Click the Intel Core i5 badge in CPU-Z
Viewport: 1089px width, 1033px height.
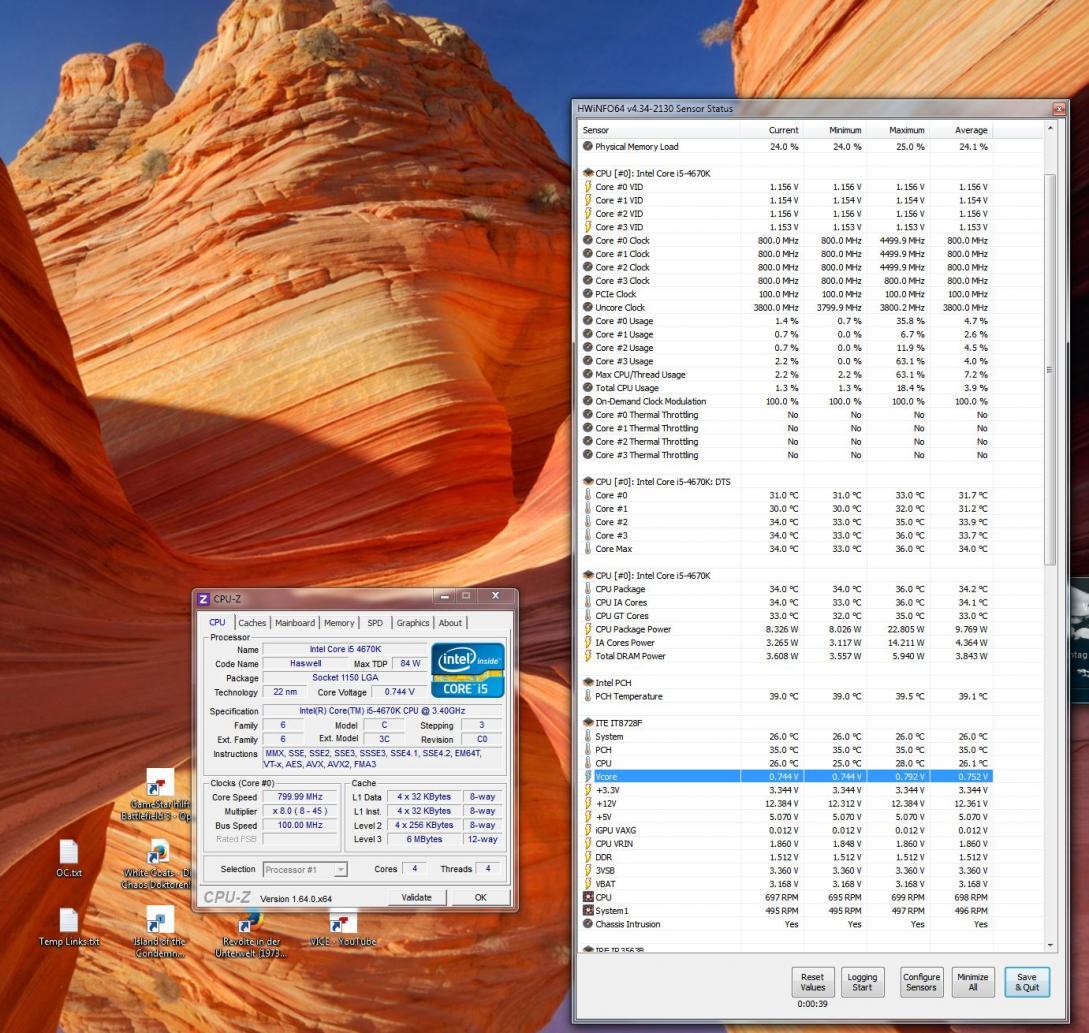[467, 670]
